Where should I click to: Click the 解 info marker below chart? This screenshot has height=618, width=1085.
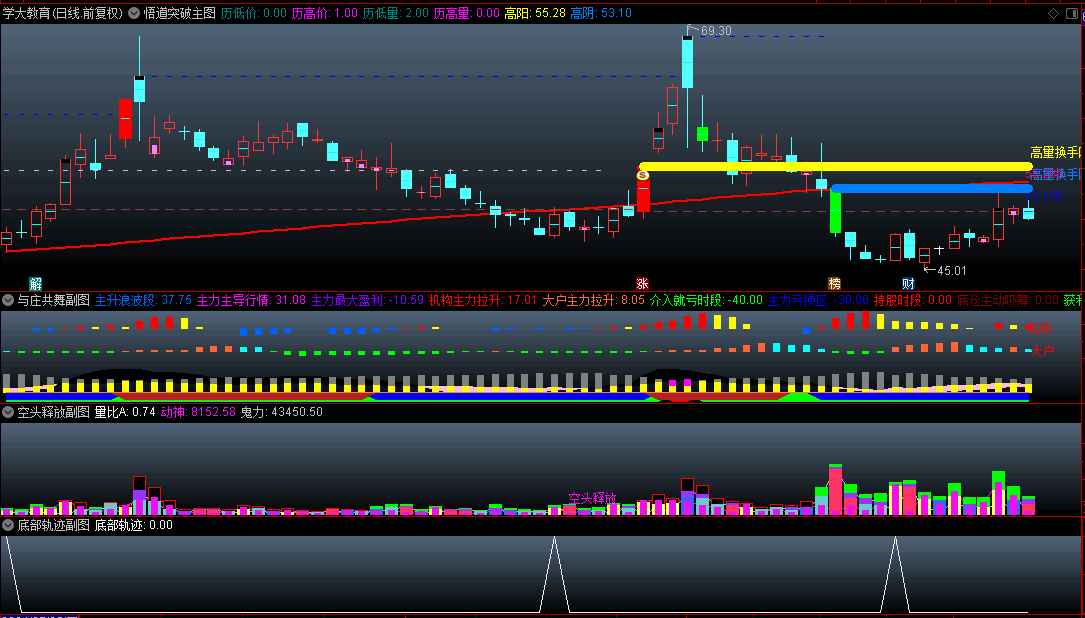35,283
